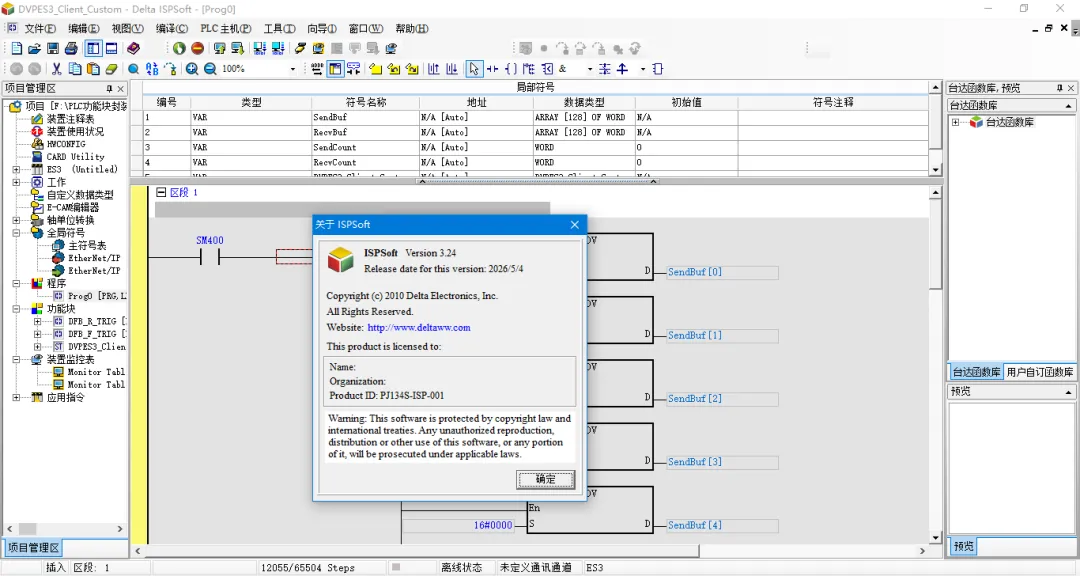Select HWCONFIG in project tree
The width and height of the screenshot is (1080, 576).
point(66,144)
